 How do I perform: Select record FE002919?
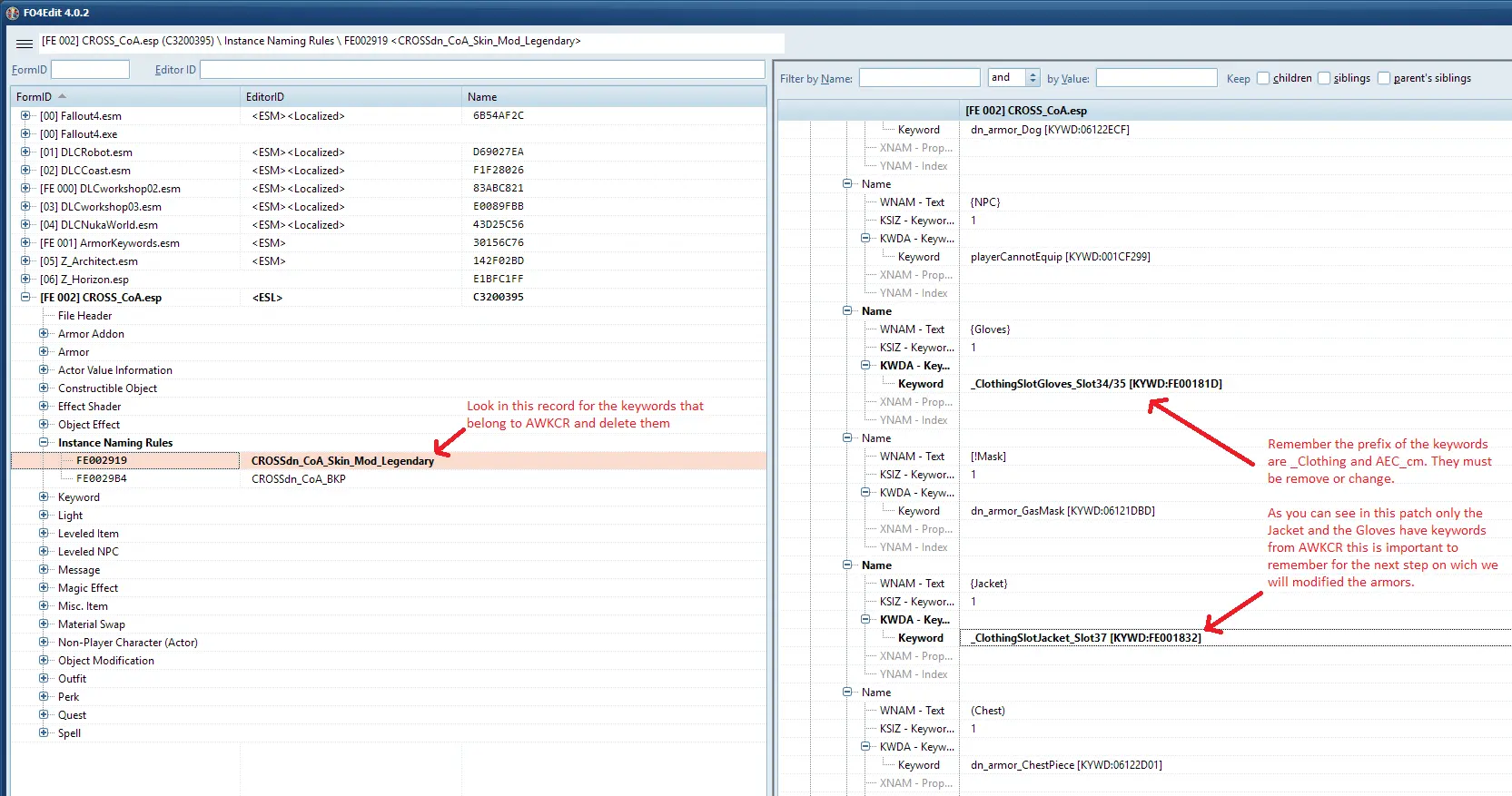point(102,460)
